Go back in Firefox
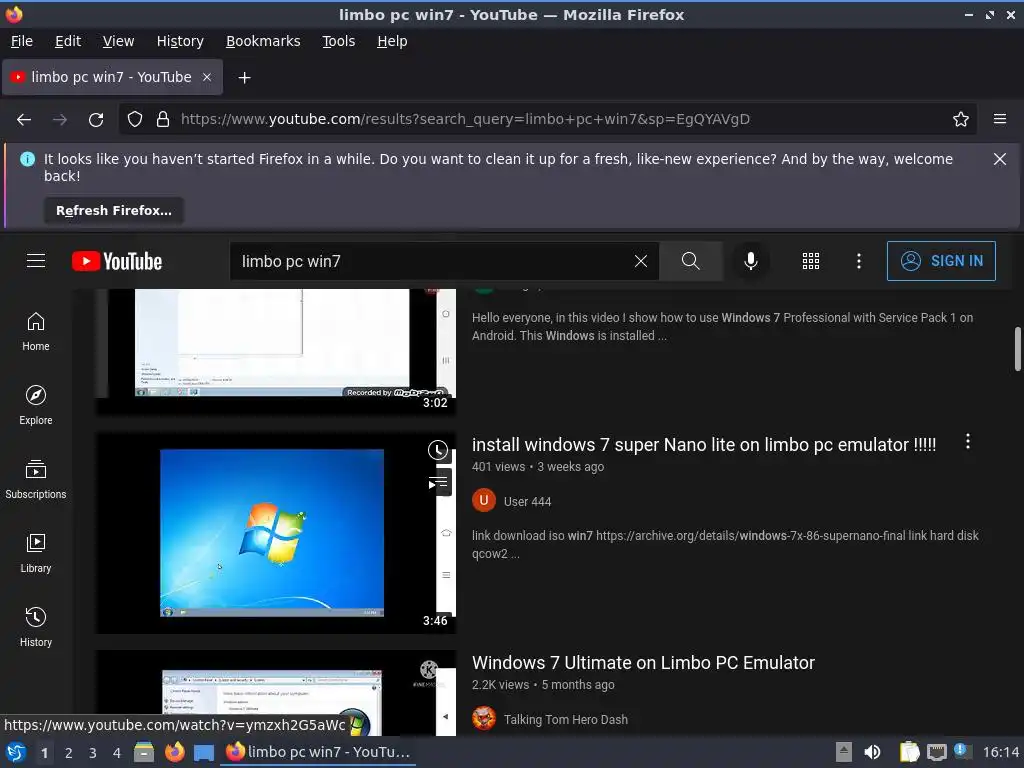Viewport: 1024px width, 768px height. [24, 120]
